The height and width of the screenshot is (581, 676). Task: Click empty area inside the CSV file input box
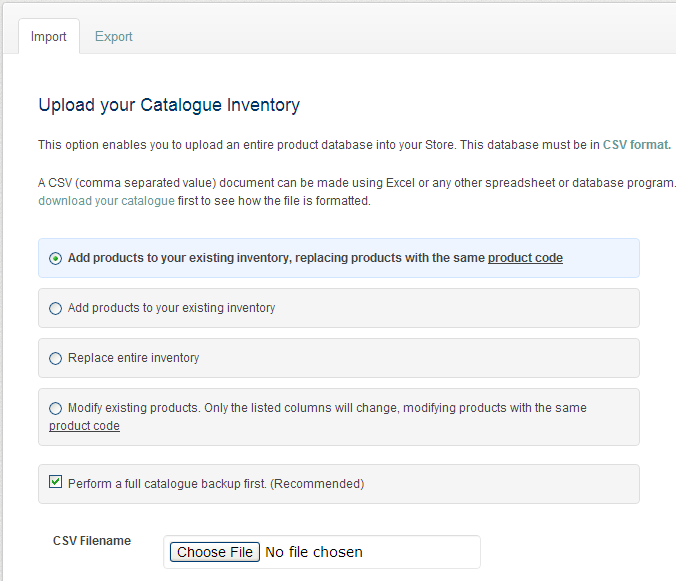tap(420, 552)
